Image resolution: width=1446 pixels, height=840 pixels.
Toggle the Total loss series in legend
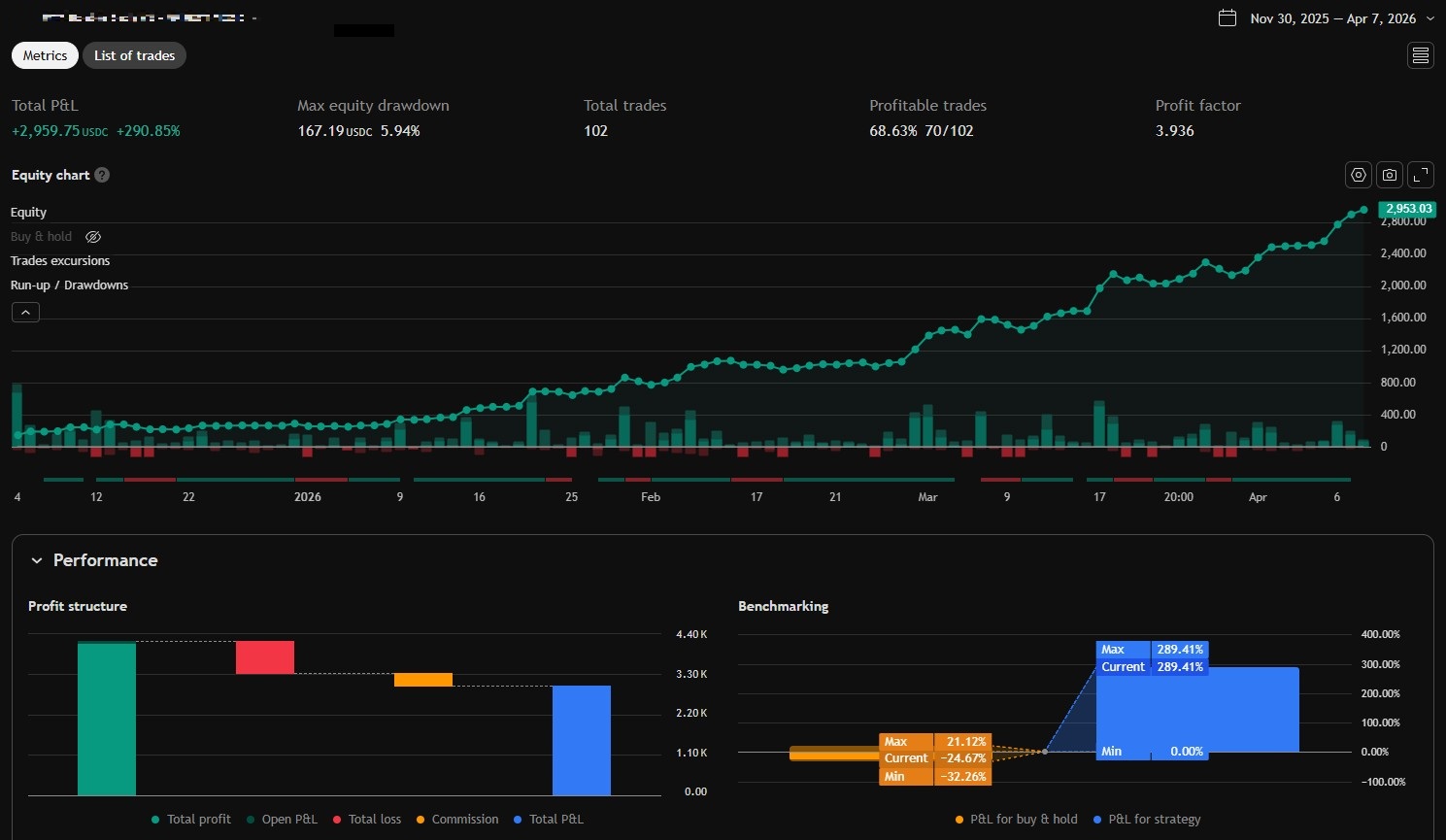click(x=337, y=819)
